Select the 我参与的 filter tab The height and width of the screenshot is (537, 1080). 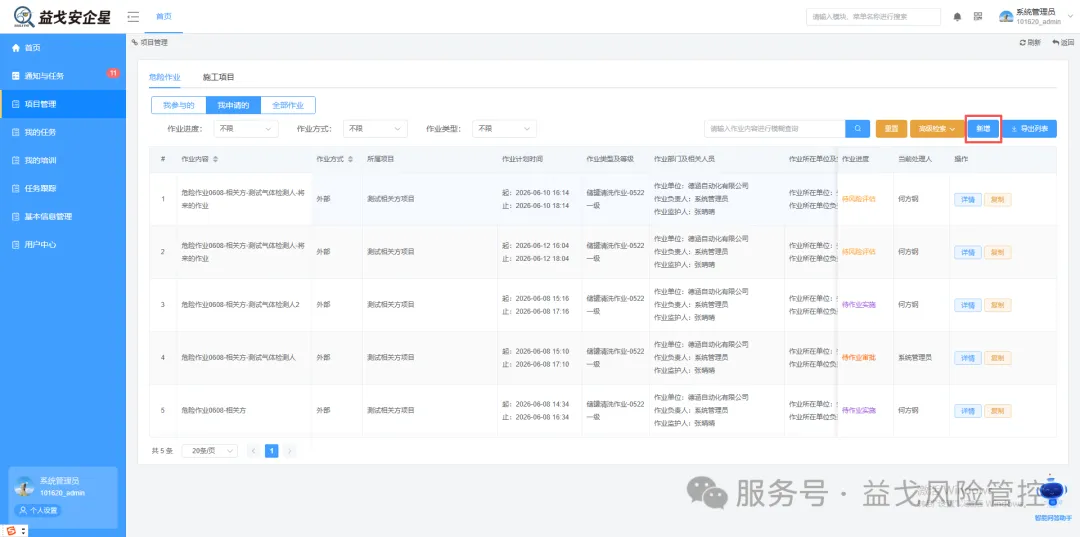tap(178, 105)
